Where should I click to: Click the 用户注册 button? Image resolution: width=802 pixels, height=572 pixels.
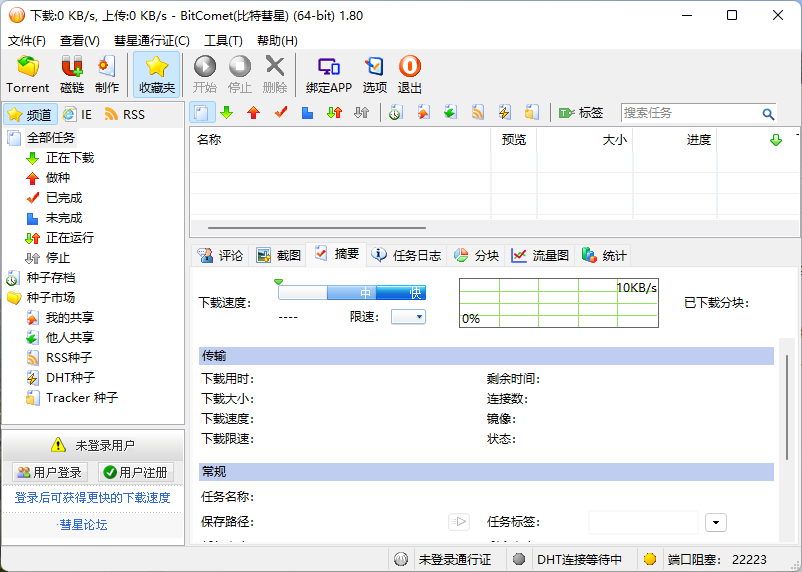coord(136,472)
